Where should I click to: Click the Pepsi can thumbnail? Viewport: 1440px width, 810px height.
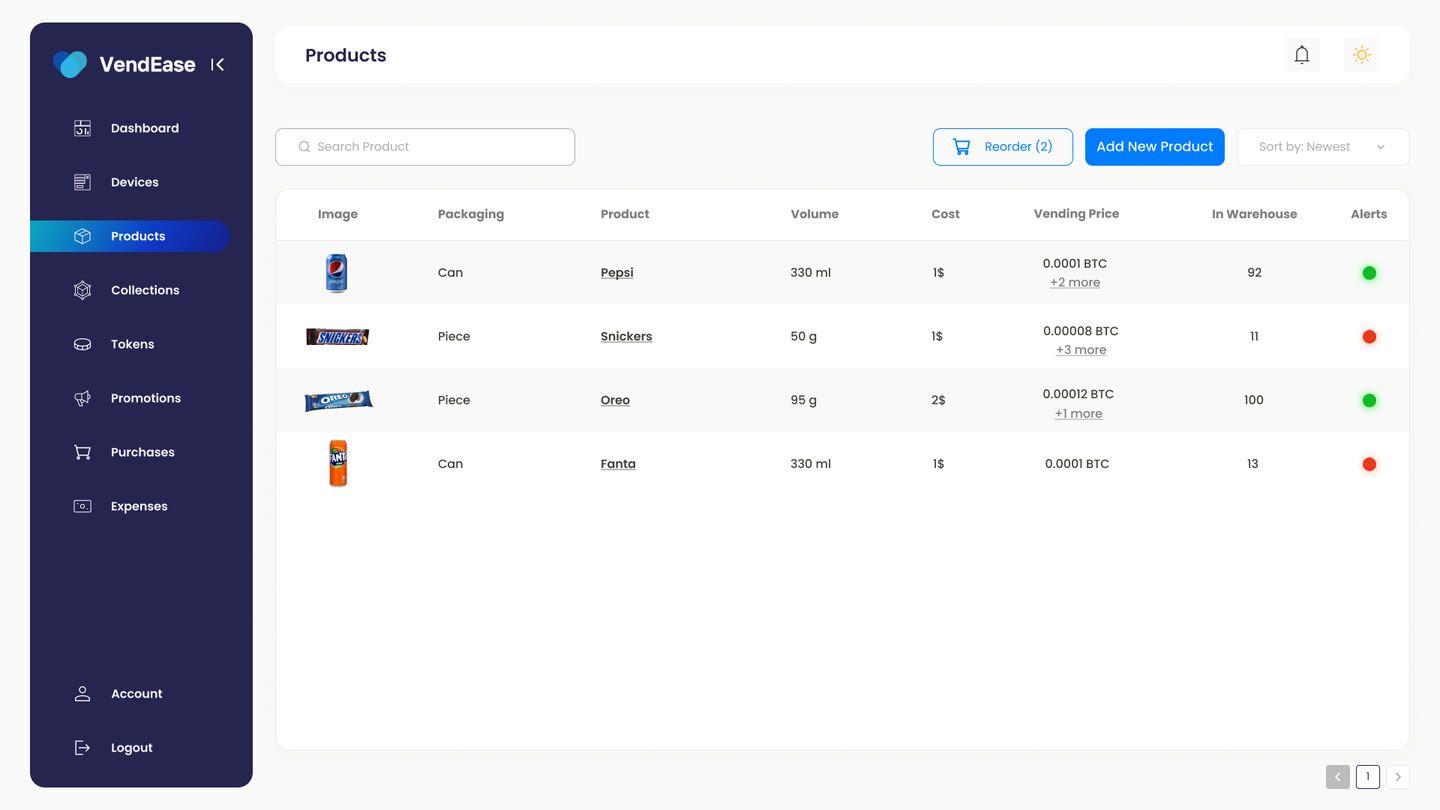(337, 273)
